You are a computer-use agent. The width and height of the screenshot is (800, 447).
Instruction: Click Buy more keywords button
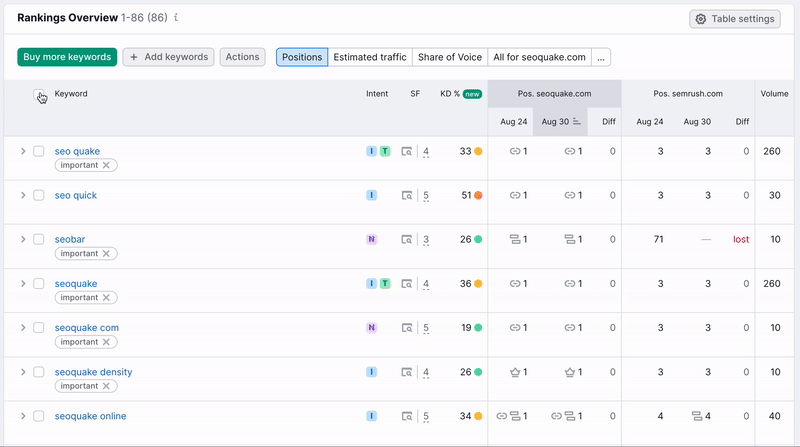pos(67,57)
